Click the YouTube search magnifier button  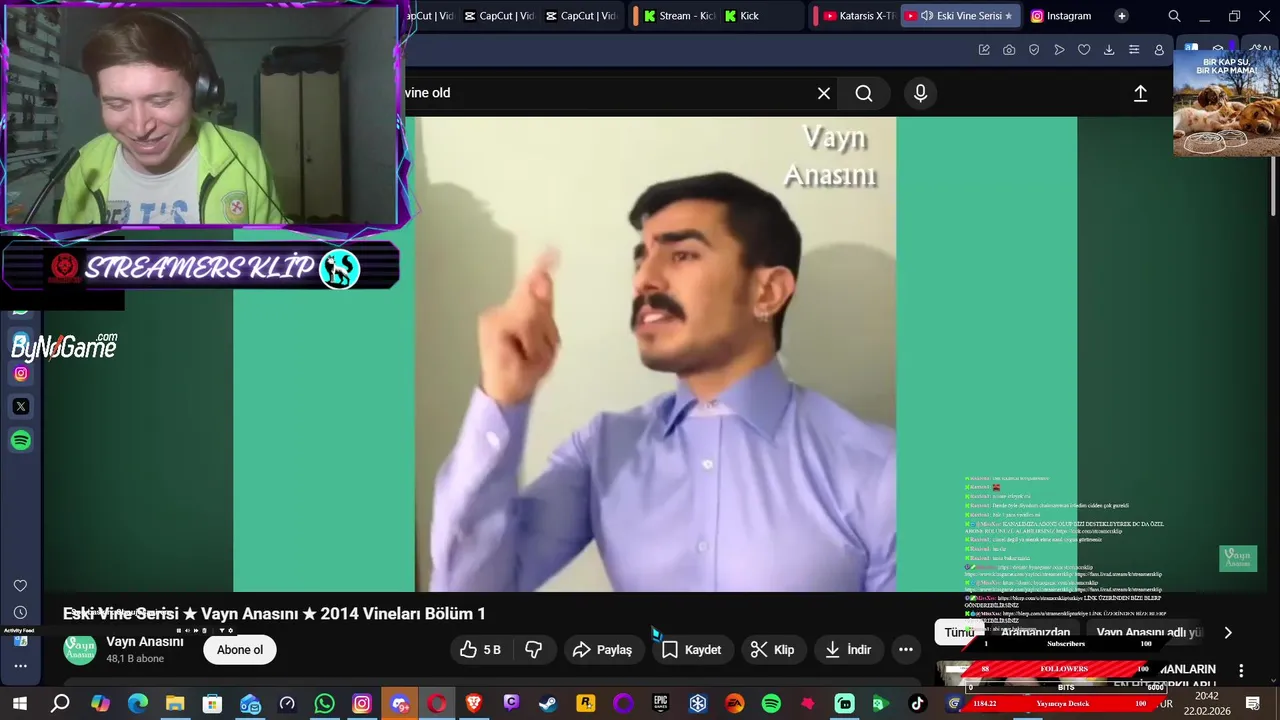(x=864, y=93)
